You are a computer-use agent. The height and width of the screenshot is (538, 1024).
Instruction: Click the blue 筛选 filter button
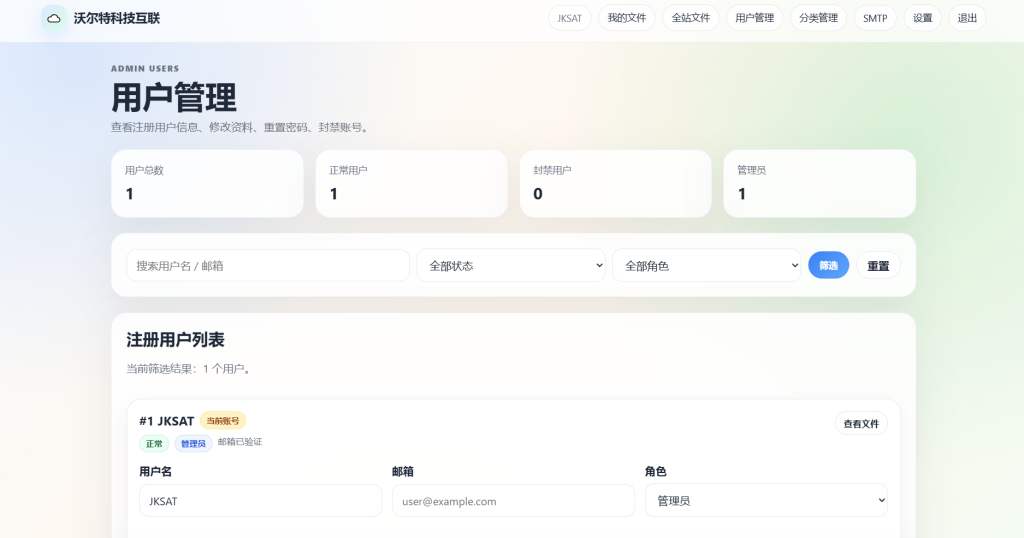tap(828, 265)
